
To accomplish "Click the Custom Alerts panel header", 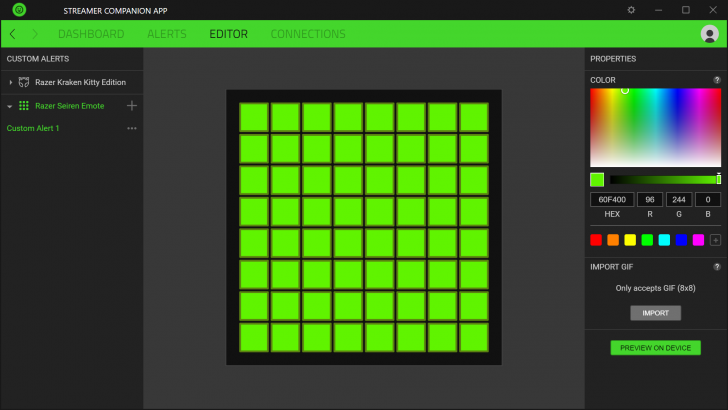I will click(38, 59).
